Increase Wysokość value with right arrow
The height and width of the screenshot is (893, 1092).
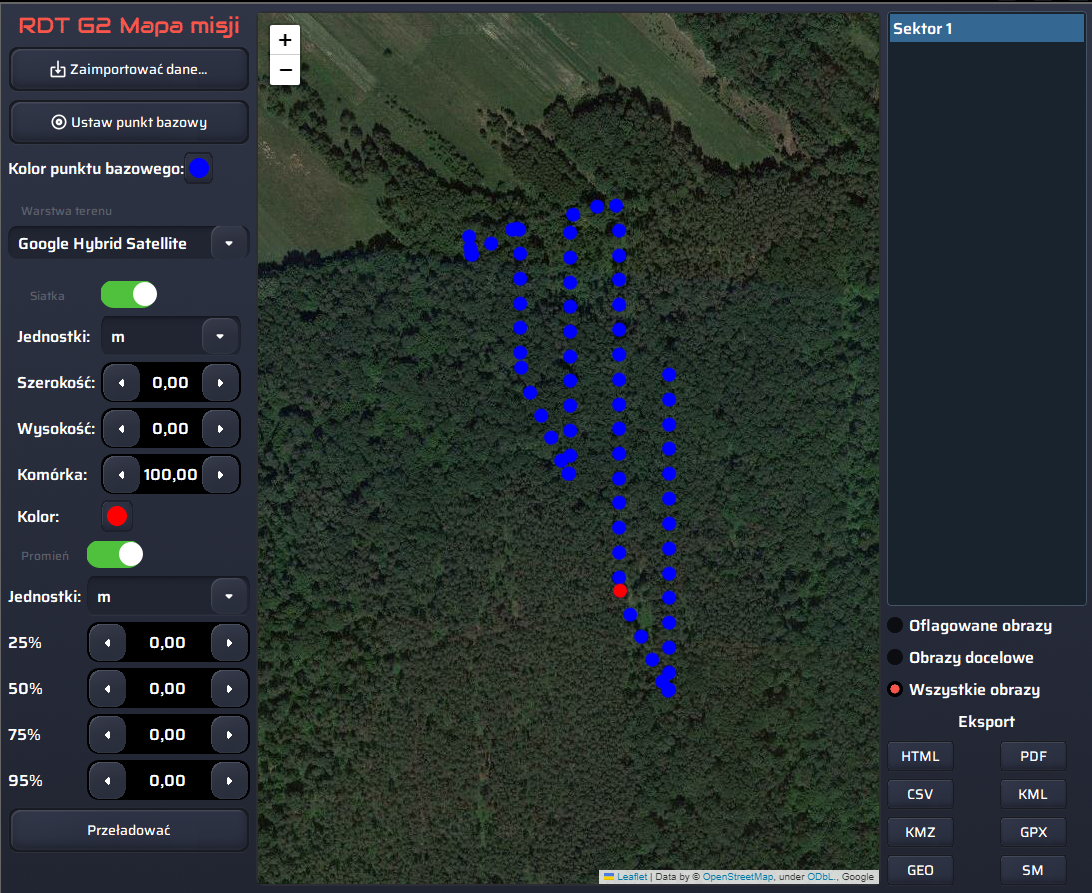[221, 429]
